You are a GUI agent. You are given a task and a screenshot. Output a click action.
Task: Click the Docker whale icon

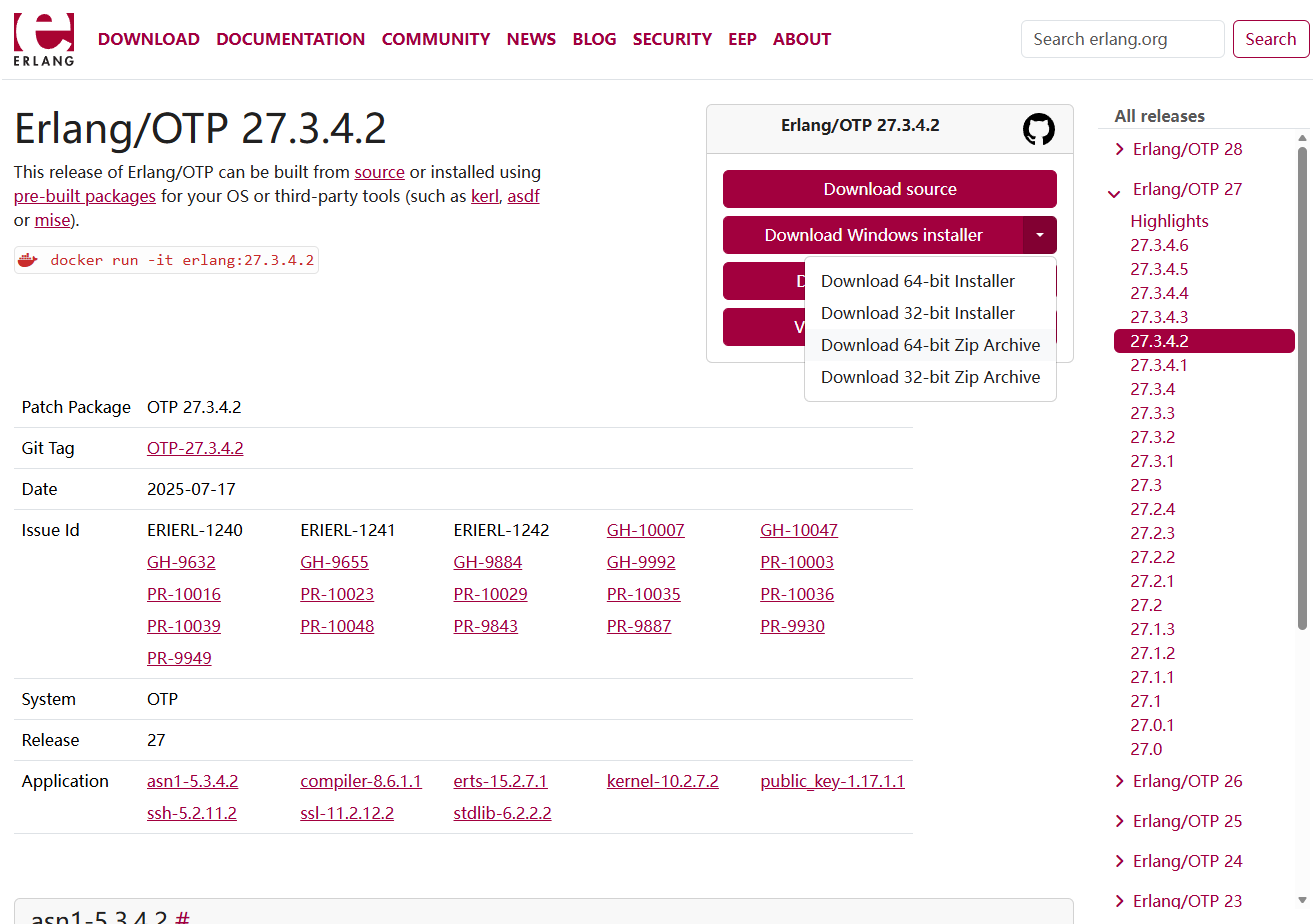(28, 261)
